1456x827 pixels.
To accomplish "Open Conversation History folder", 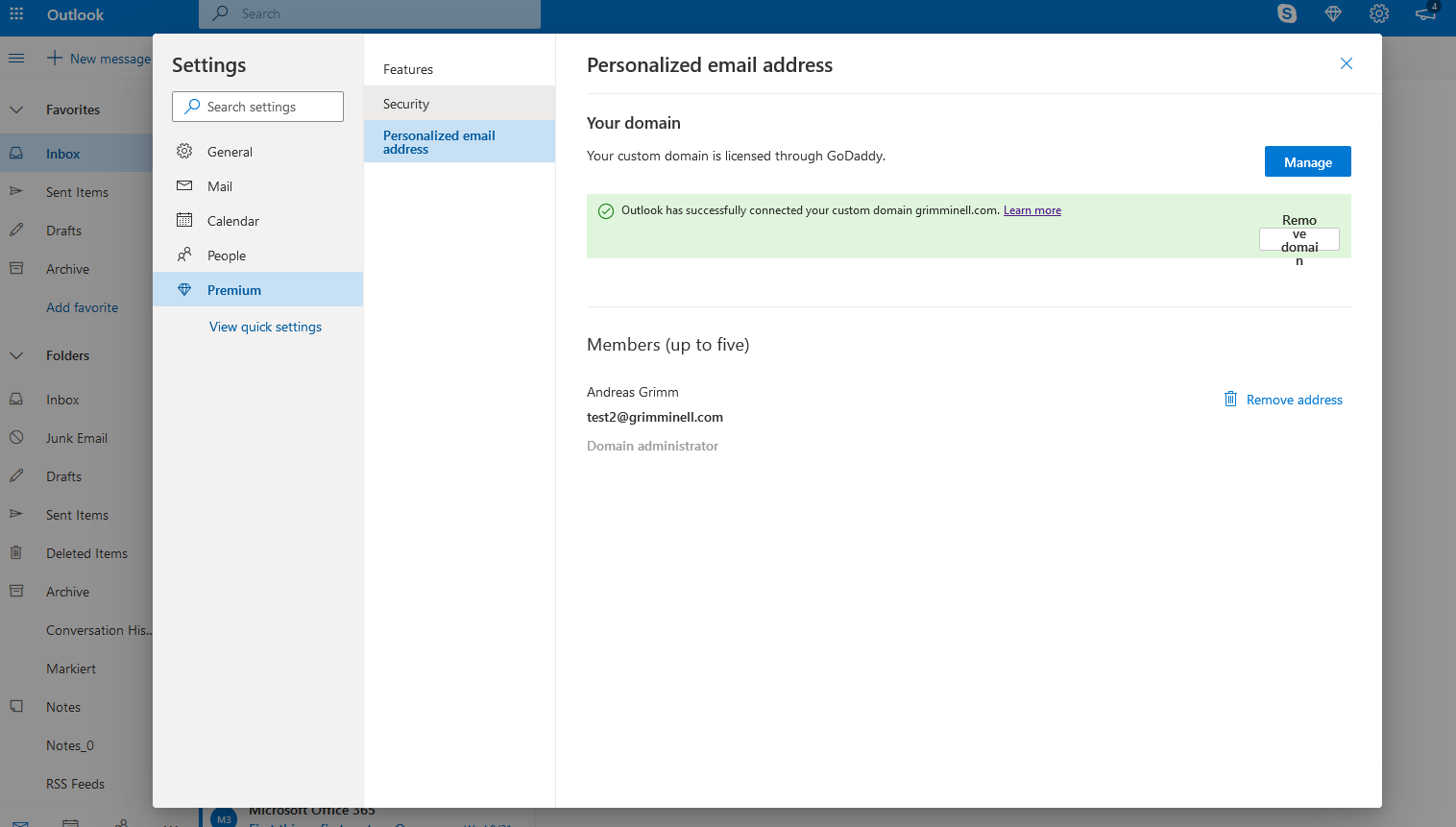I will [77, 630].
